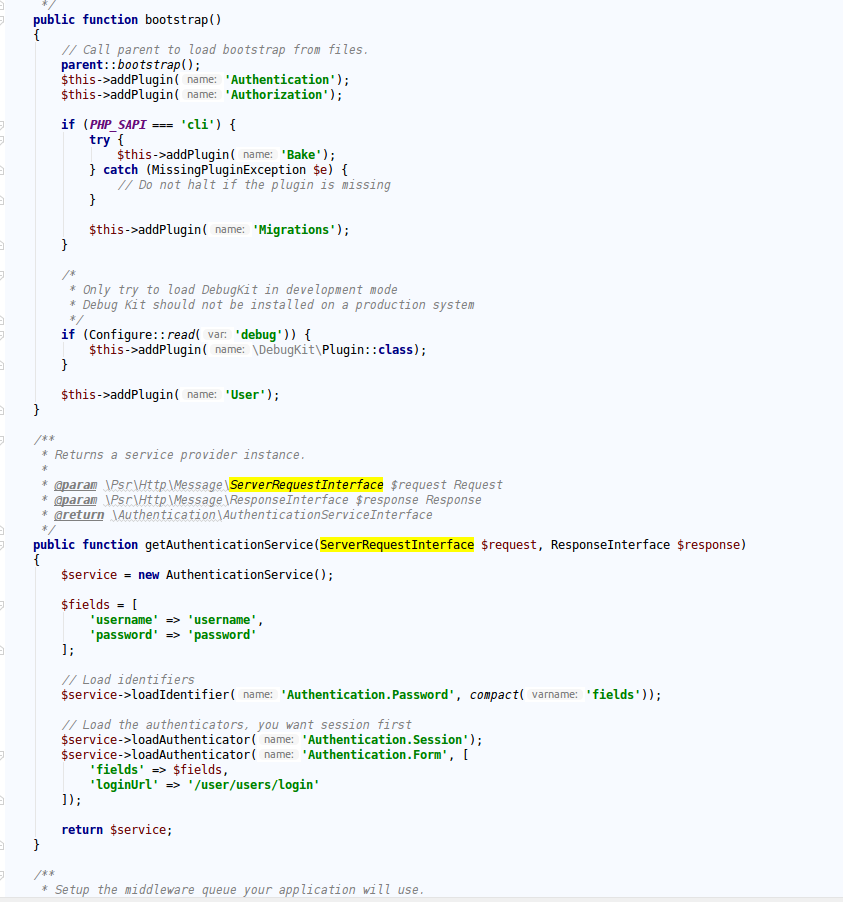The height and width of the screenshot is (902, 843).
Task: Click the gutter icon next to the return $service line
Action: coord(4,829)
